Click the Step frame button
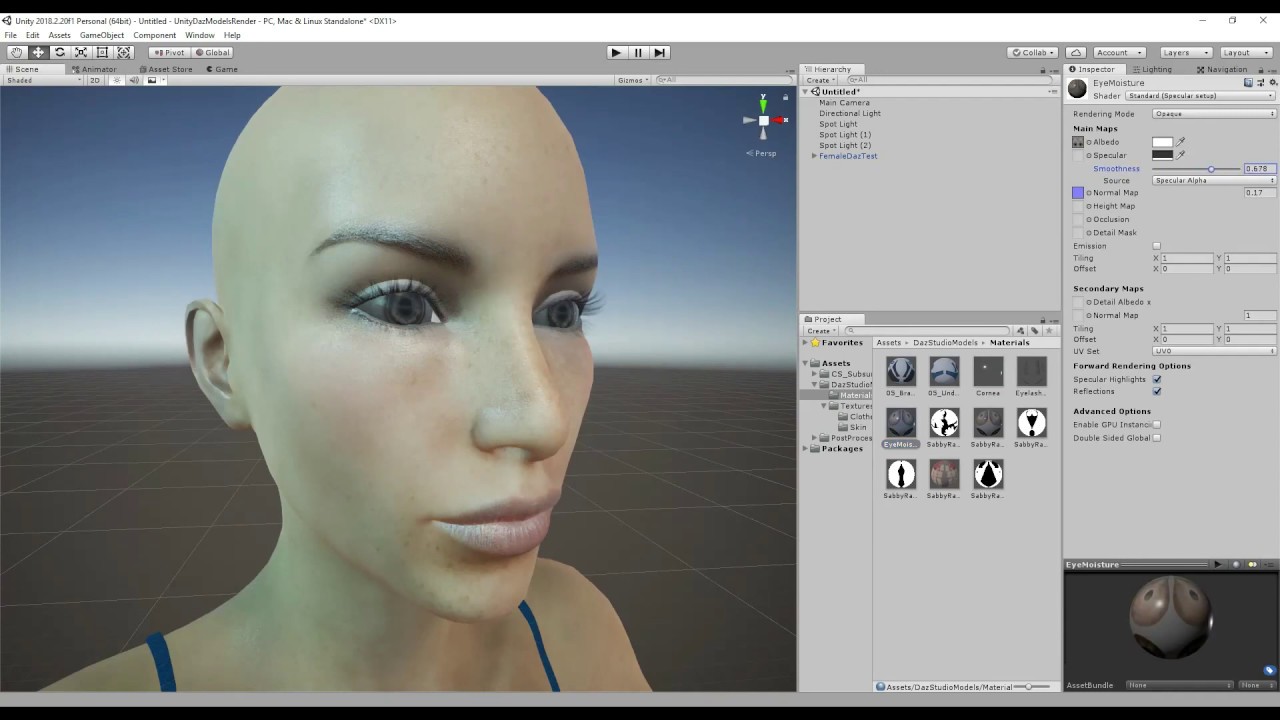Image resolution: width=1280 pixels, height=720 pixels. pos(659,52)
